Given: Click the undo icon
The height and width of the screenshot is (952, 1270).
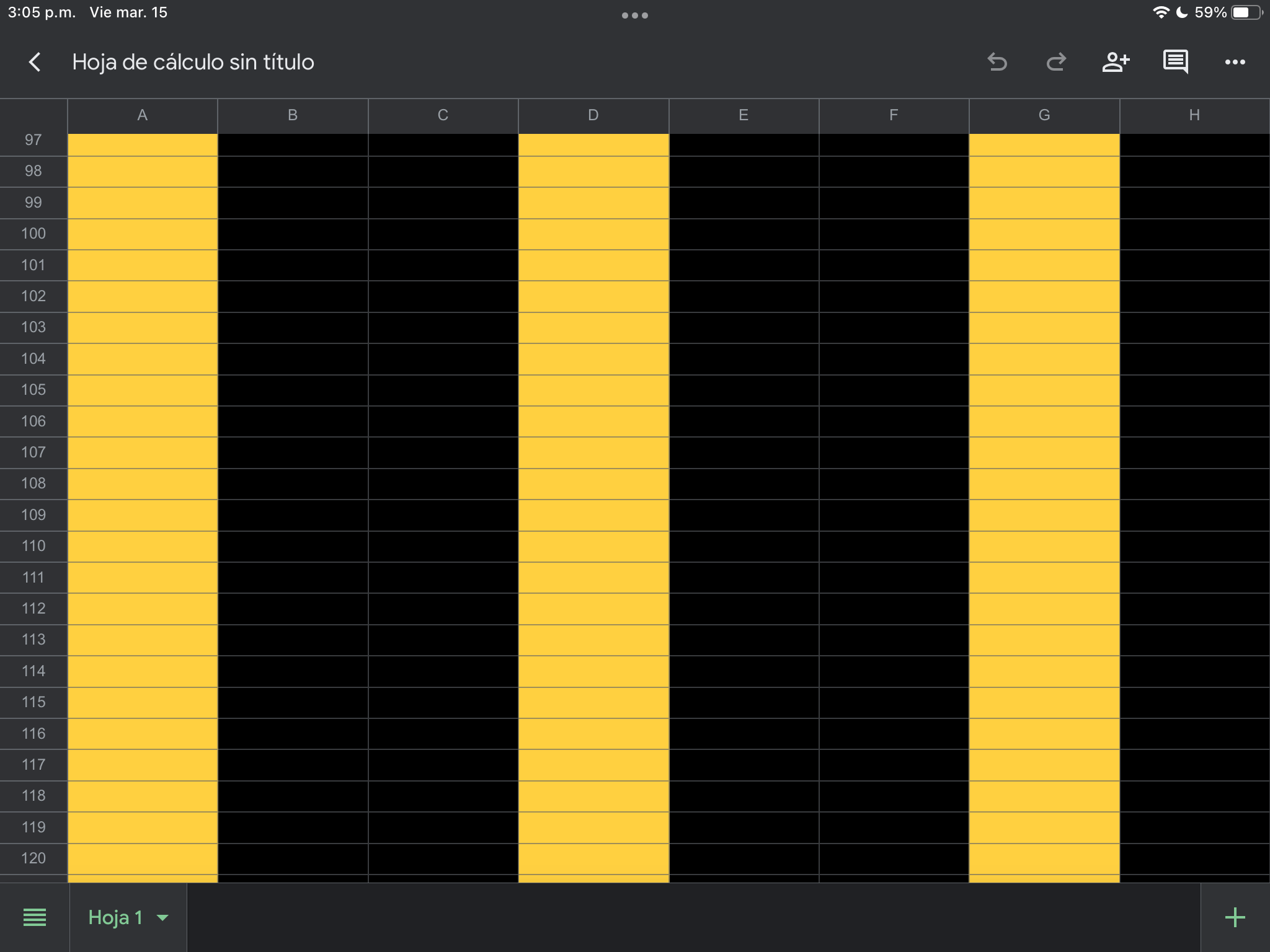Looking at the screenshot, I should [x=997, y=62].
